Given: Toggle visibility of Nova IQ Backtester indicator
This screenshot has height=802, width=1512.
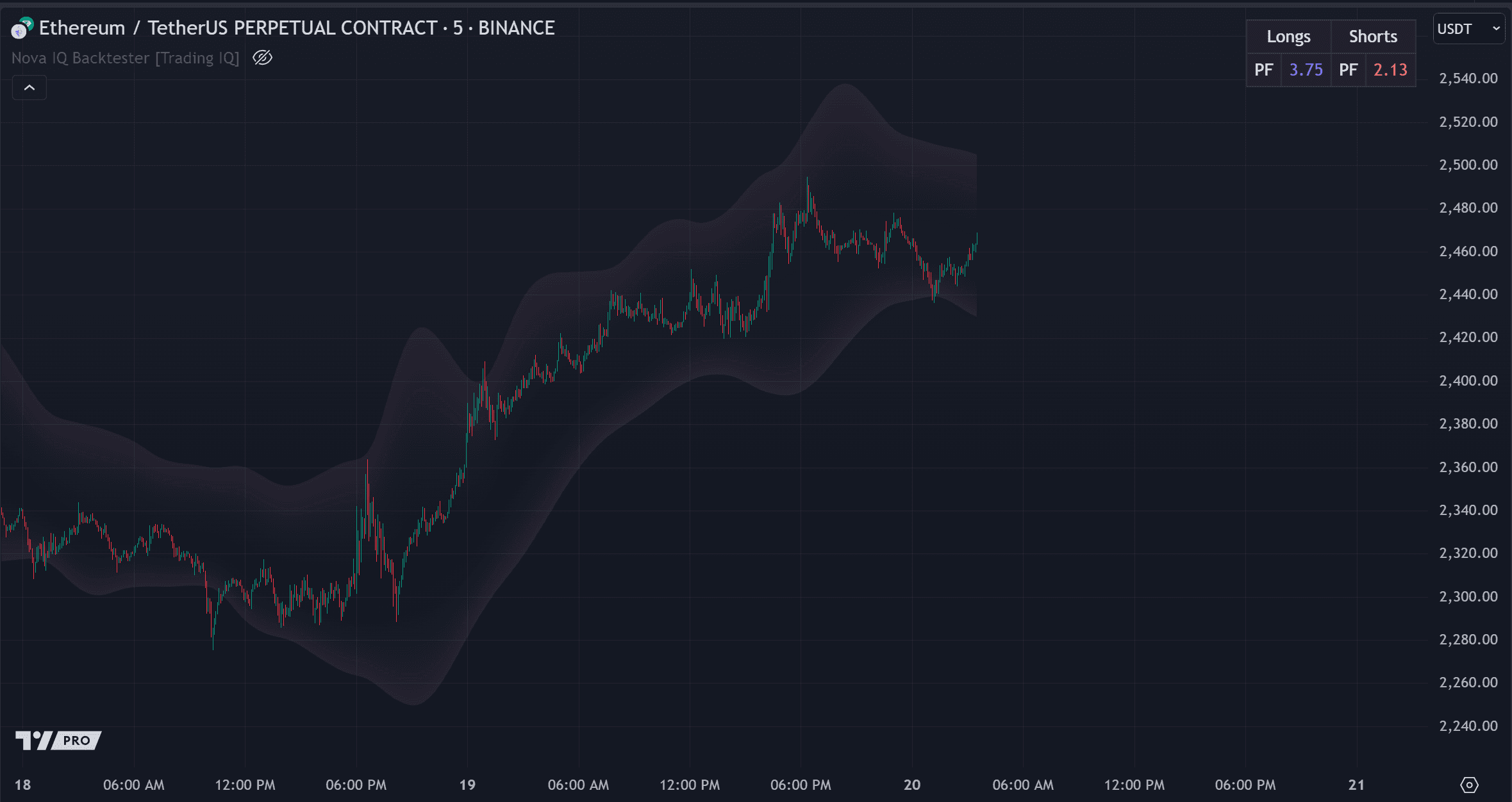Looking at the screenshot, I should [x=262, y=58].
